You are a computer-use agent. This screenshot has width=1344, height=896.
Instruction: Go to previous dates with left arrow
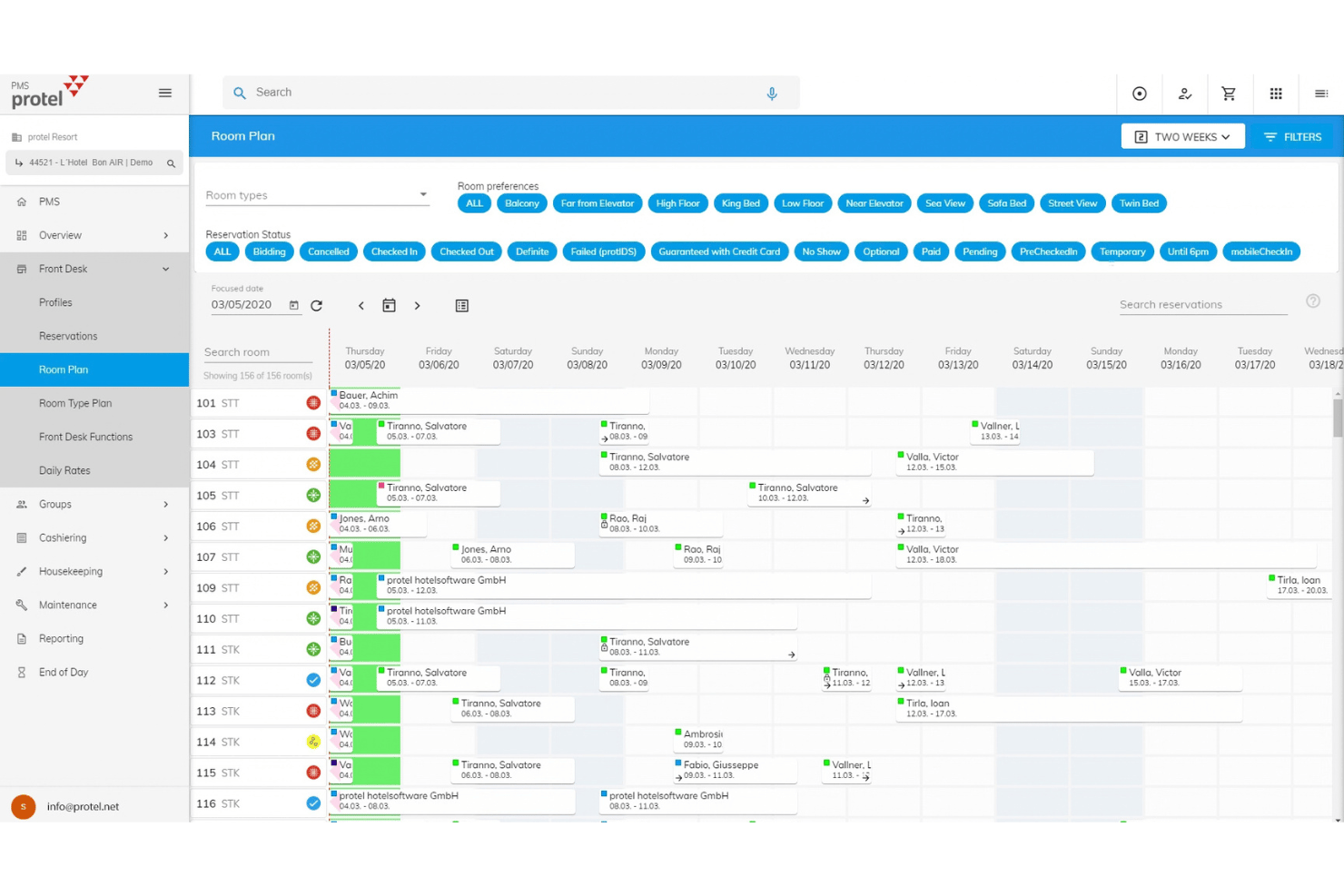(361, 306)
